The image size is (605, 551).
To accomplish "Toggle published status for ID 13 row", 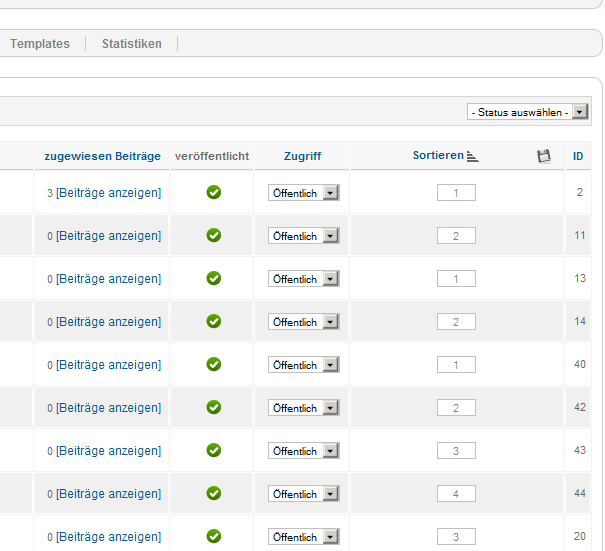I will tap(213, 278).
